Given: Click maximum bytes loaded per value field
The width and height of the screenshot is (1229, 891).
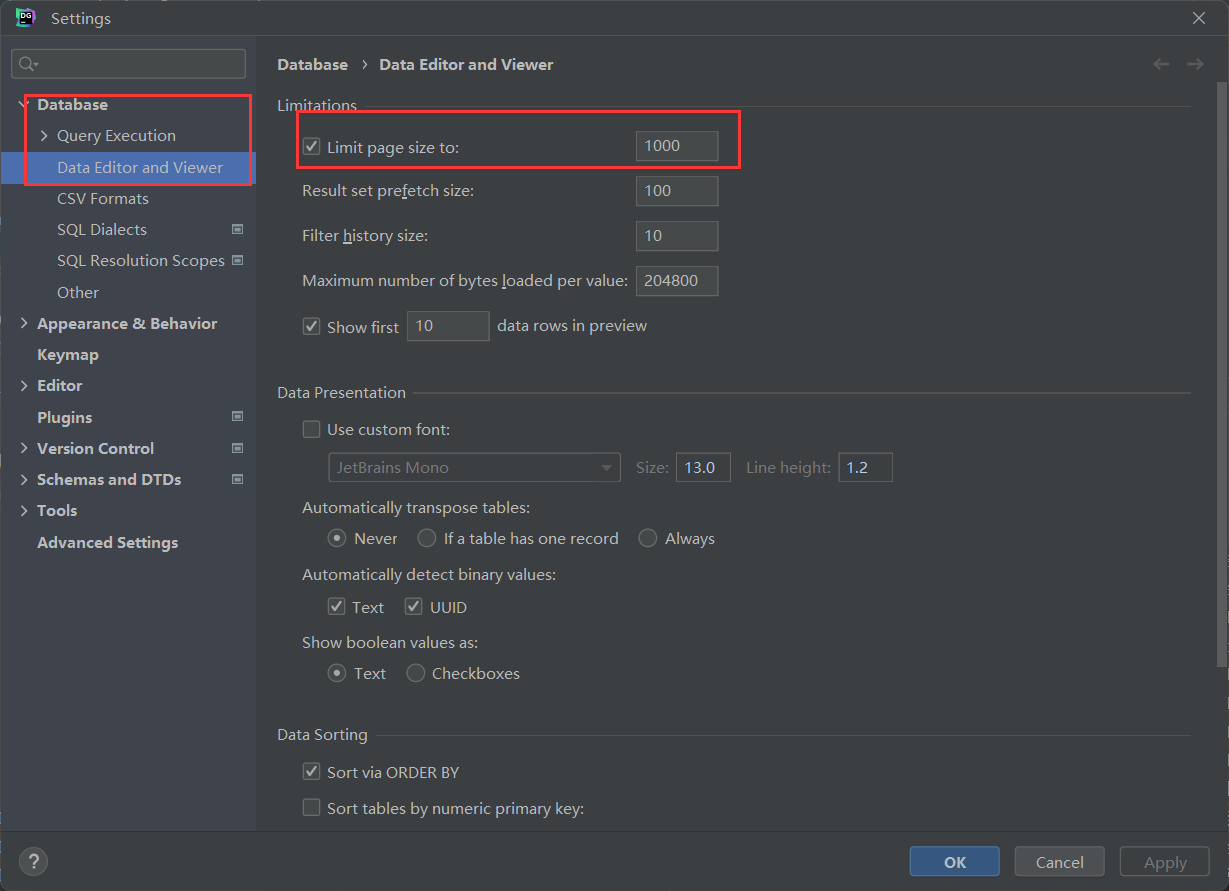Looking at the screenshot, I should point(677,281).
